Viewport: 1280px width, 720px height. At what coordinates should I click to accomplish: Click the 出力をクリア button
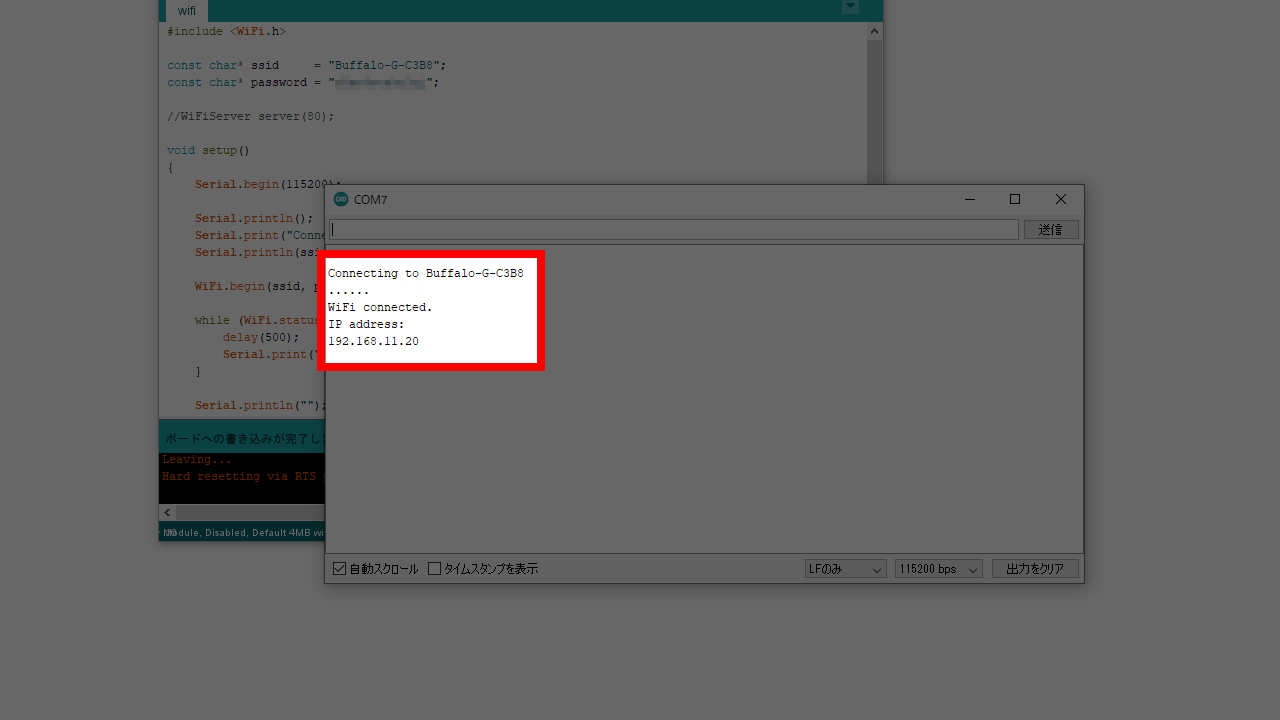[1034, 569]
